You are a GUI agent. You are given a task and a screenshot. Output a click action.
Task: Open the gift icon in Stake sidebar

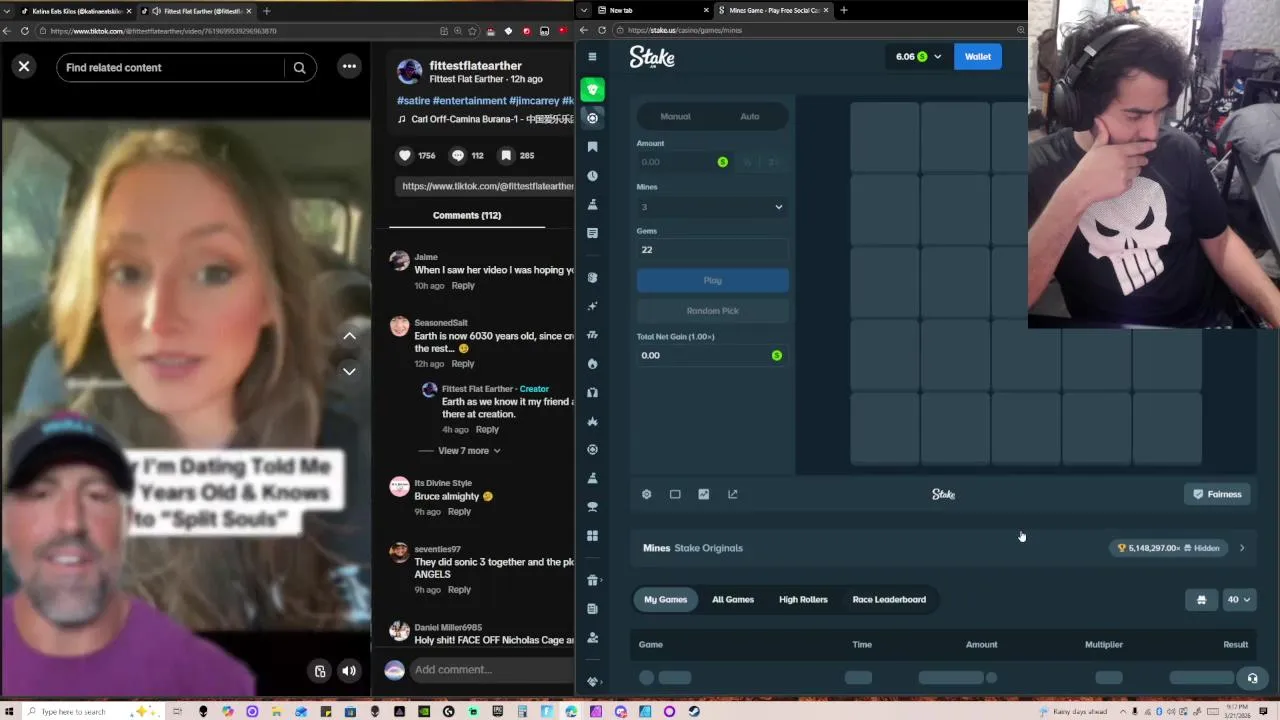point(592,581)
